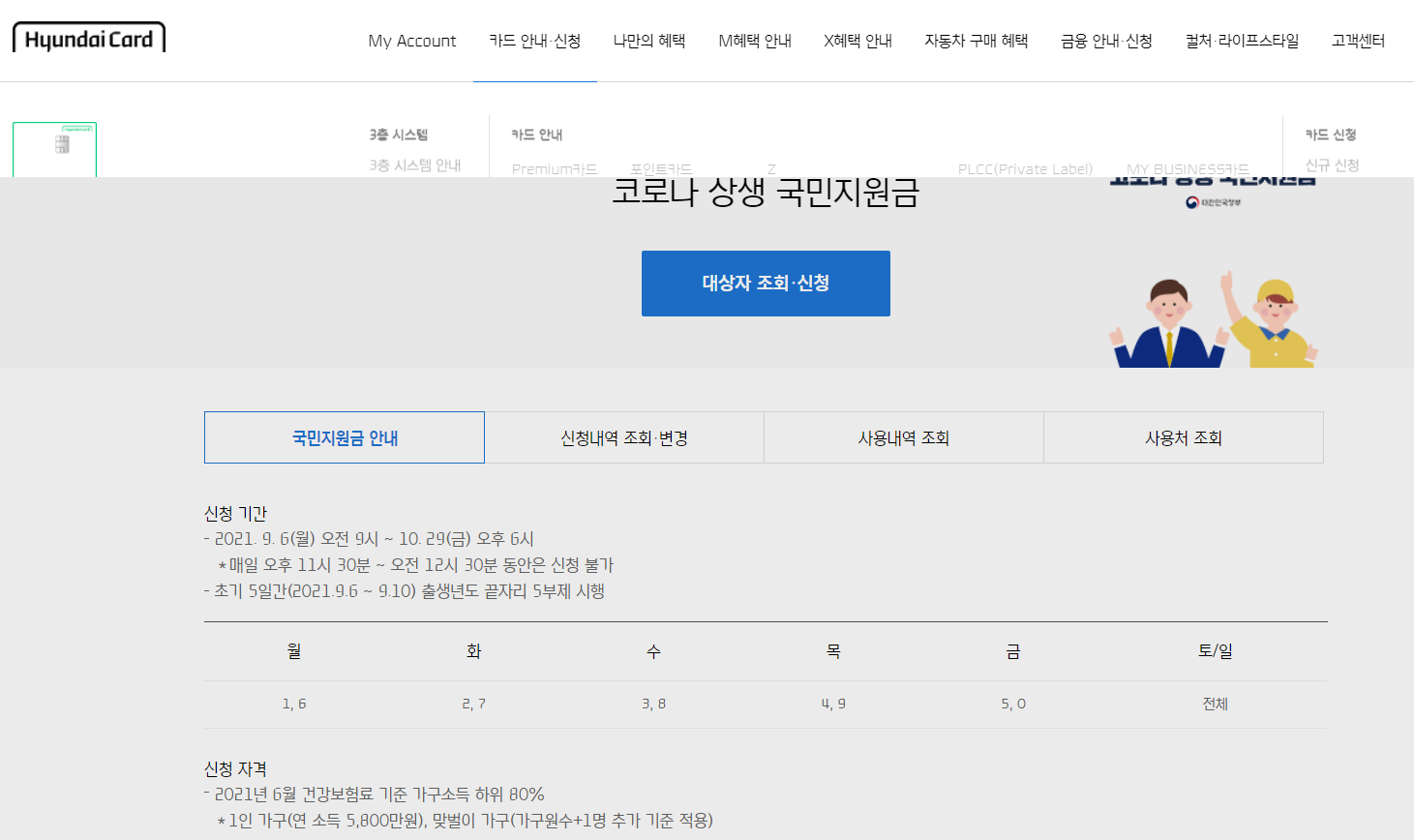Open the My Account menu
1414x840 pixels.
[411, 42]
